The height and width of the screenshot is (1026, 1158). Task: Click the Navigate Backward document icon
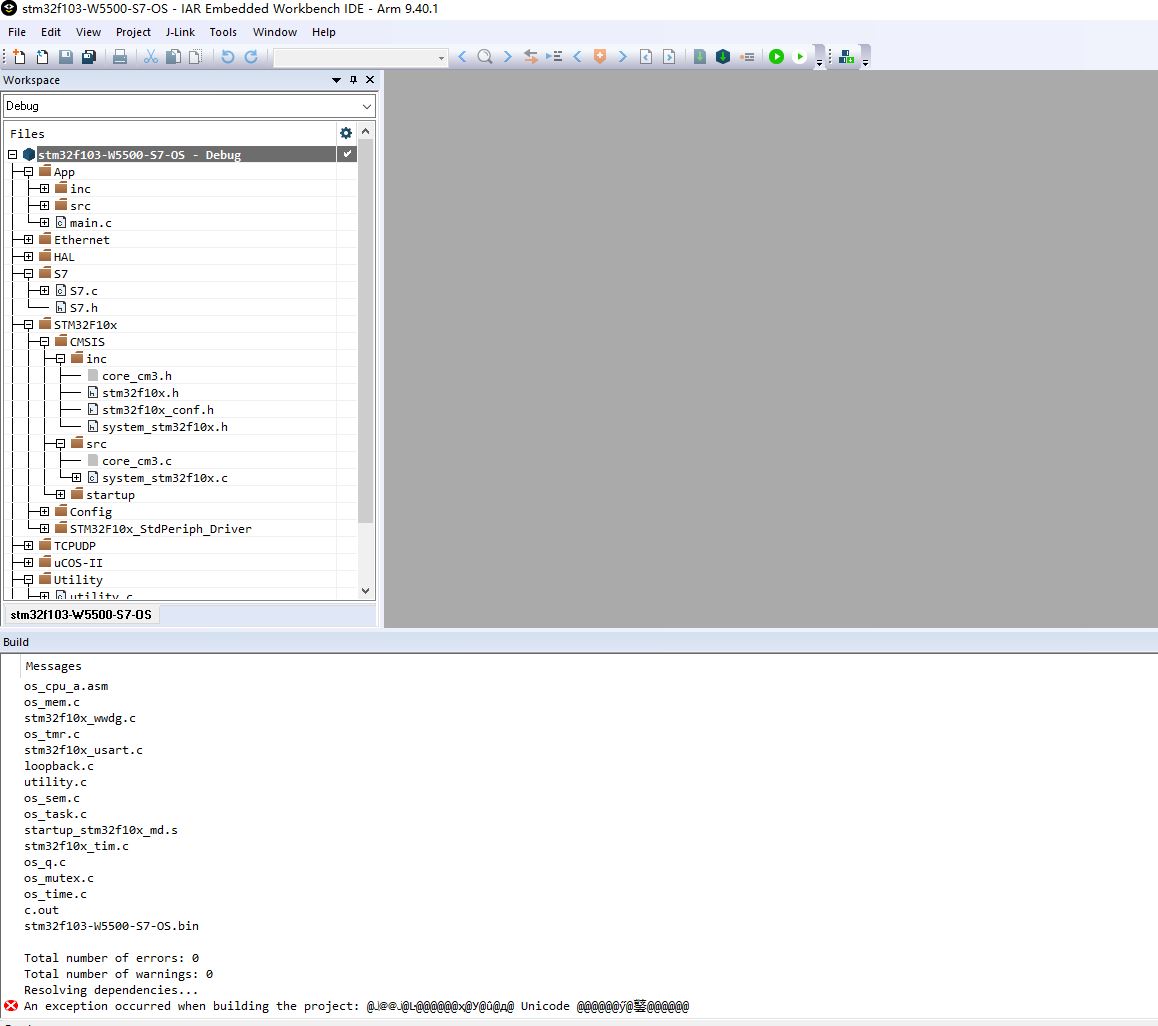pos(645,57)
